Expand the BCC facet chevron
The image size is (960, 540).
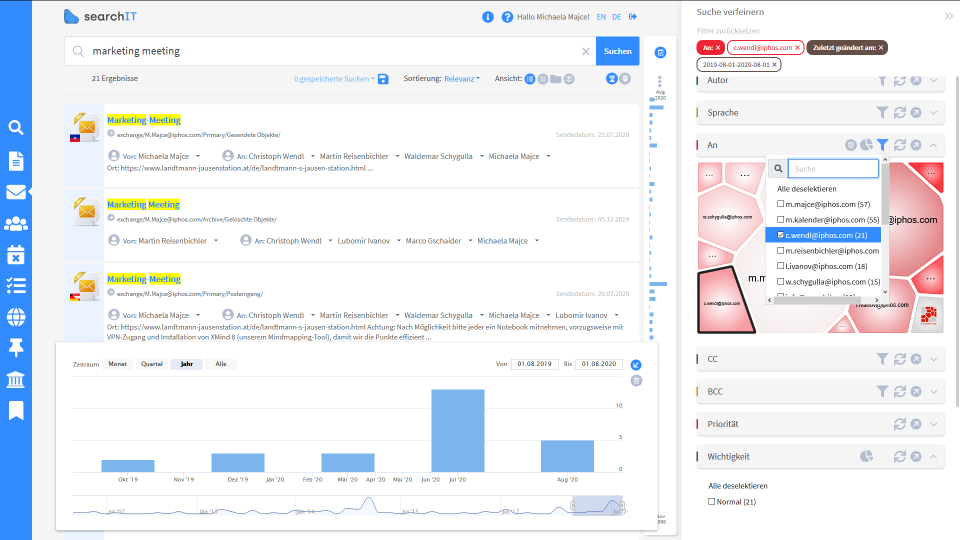tap(934, 392)
